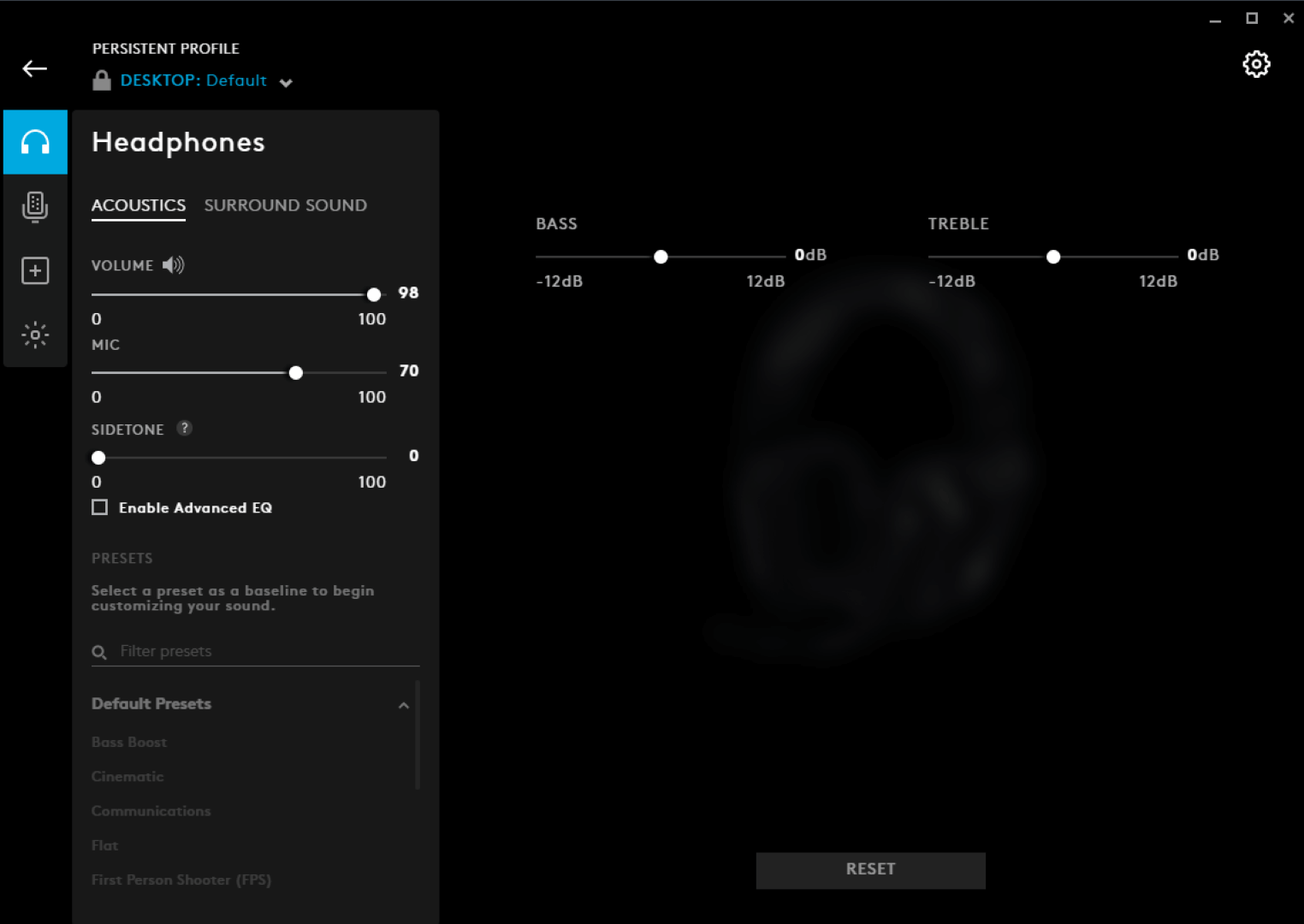Click the Sidetone slider handle

click(x=98, y=458)
